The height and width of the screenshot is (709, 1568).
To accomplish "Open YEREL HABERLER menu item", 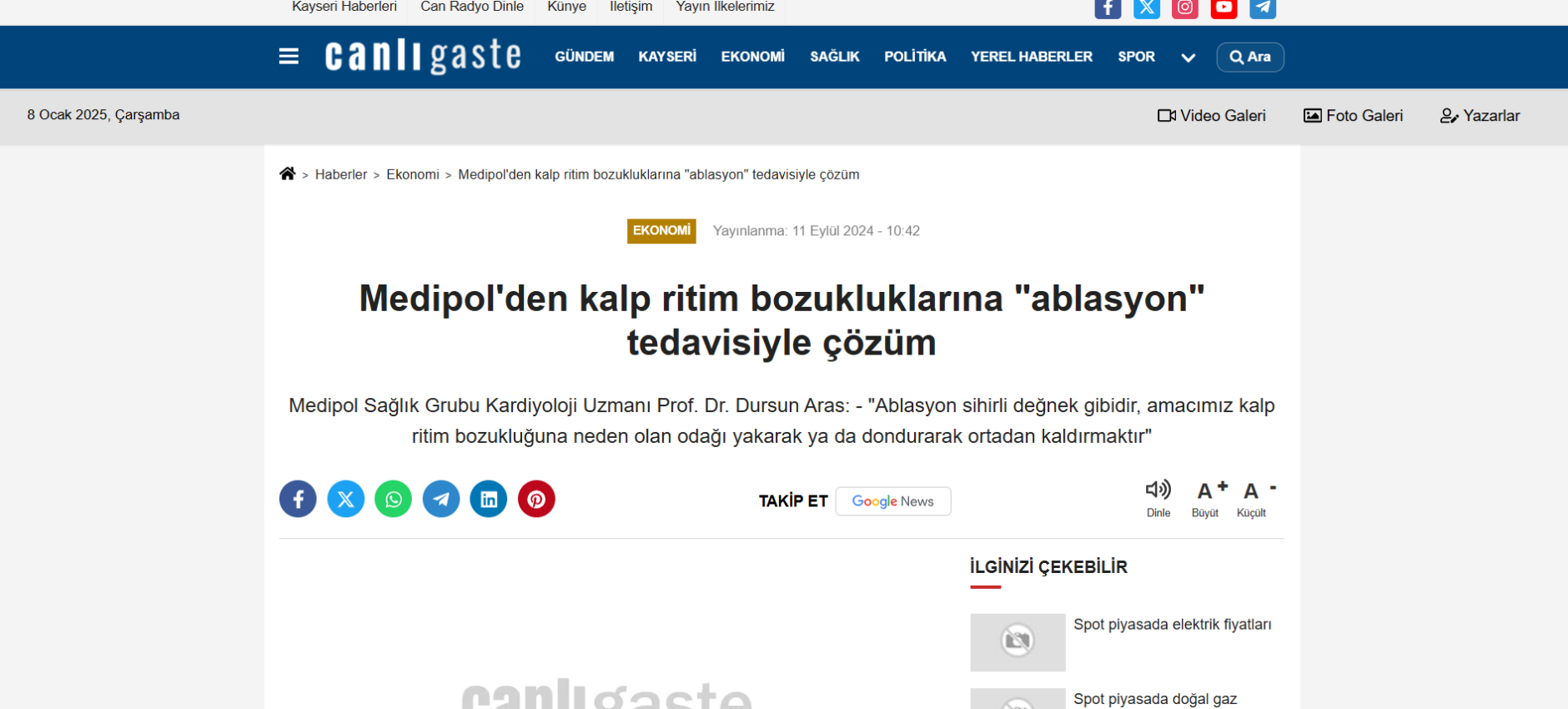I will click(x=1032, y=57).
